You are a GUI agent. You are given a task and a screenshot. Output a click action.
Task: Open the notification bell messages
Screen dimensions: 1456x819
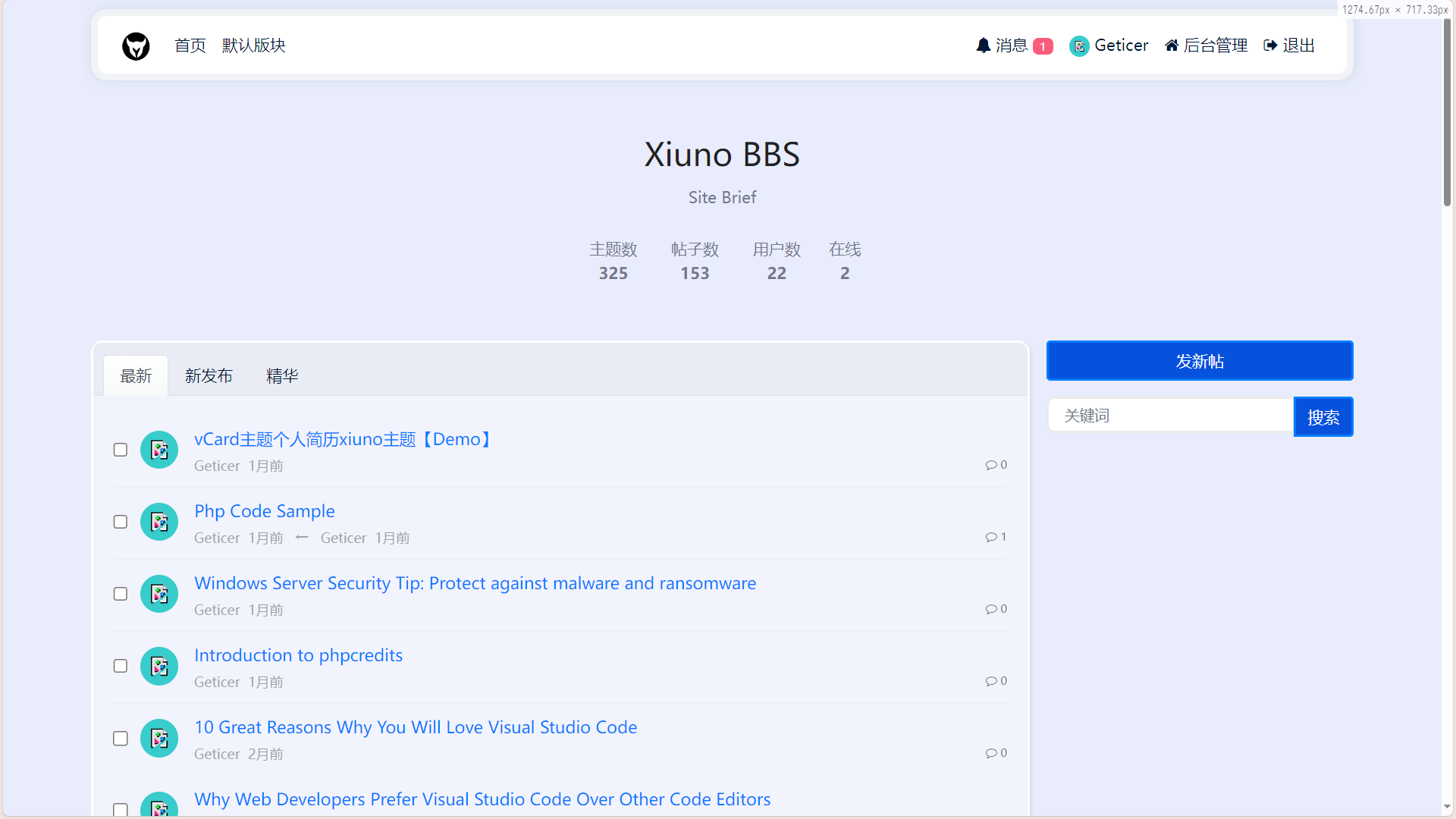click(x=983, y=45)
